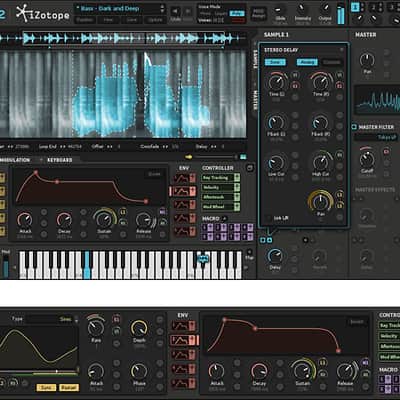Click the upper envelope Sustain knob

click(104, 219)
